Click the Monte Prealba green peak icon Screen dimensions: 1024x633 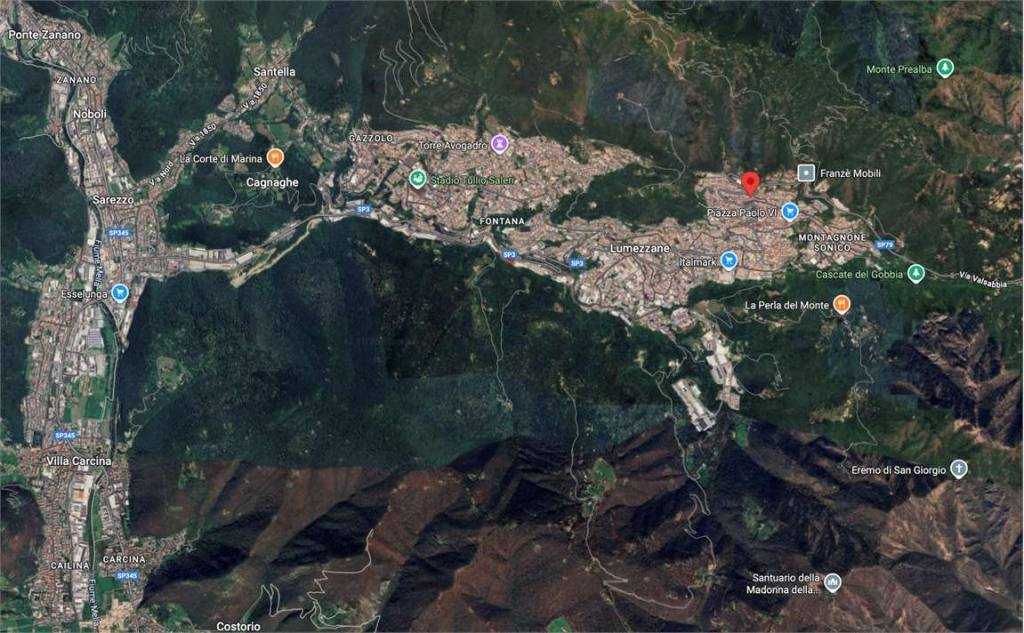944,69
